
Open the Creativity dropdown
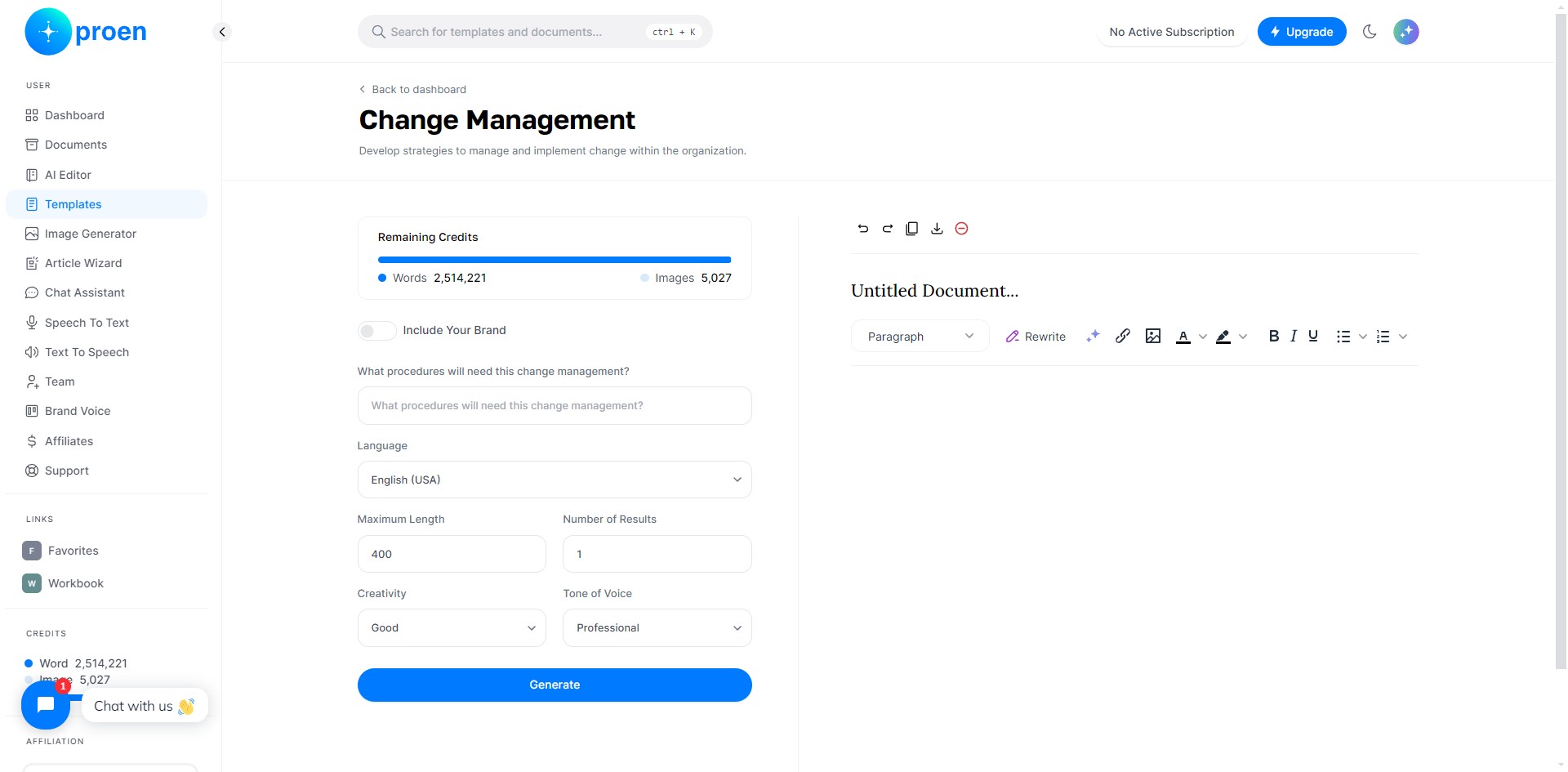tap(452, 627)
